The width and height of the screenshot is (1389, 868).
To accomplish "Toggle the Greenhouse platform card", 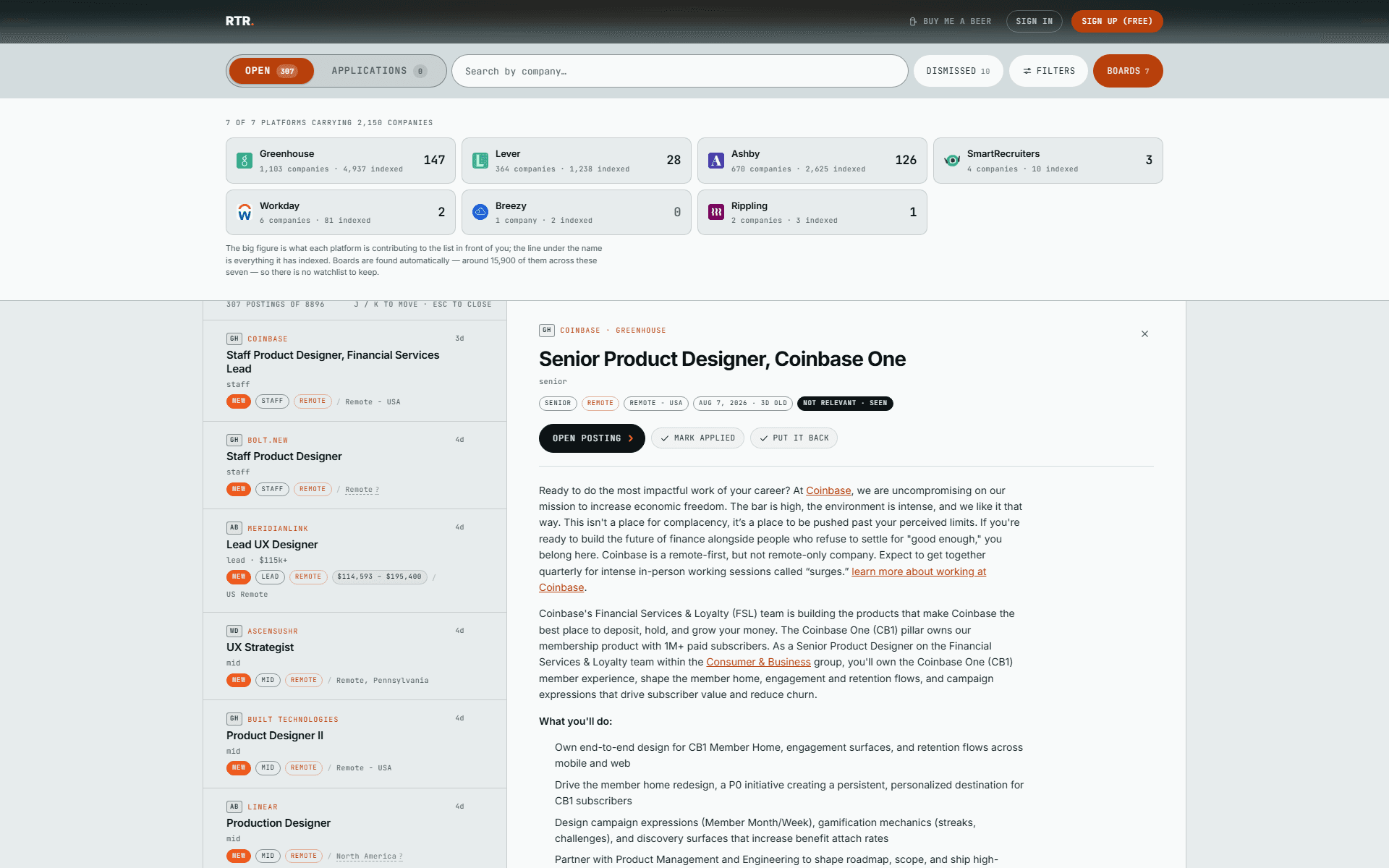I will [341, 161].
